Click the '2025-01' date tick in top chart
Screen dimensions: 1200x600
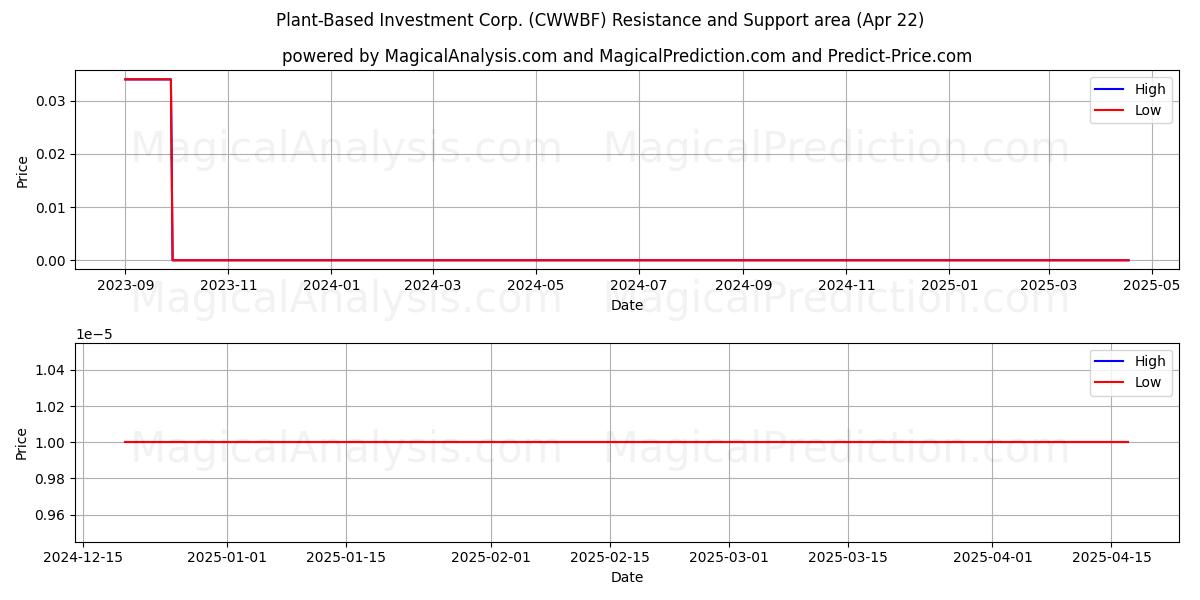coord(949,285)
